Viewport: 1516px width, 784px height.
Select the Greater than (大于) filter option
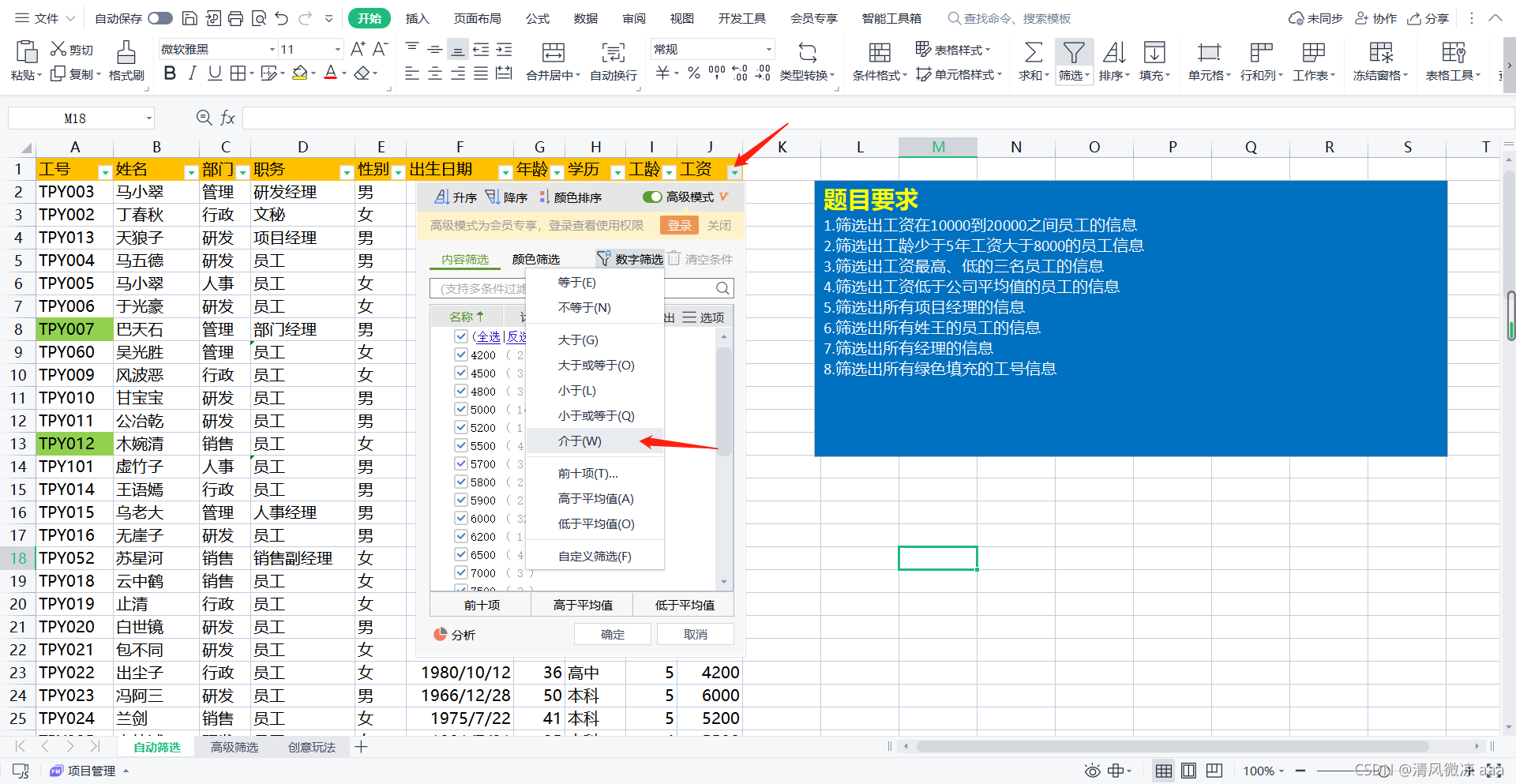(595, 339)
